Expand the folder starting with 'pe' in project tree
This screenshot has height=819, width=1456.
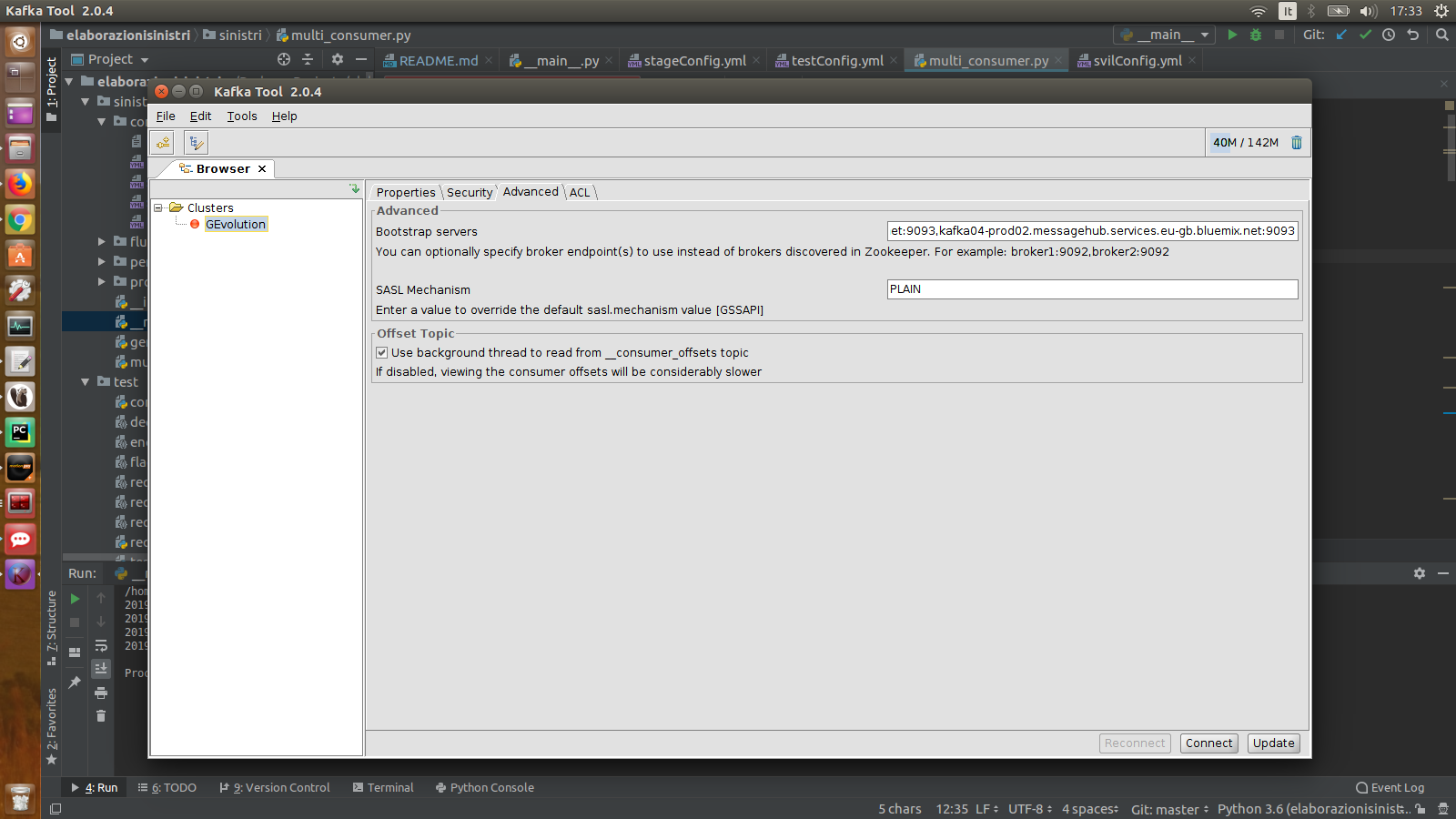pos(102,262)
